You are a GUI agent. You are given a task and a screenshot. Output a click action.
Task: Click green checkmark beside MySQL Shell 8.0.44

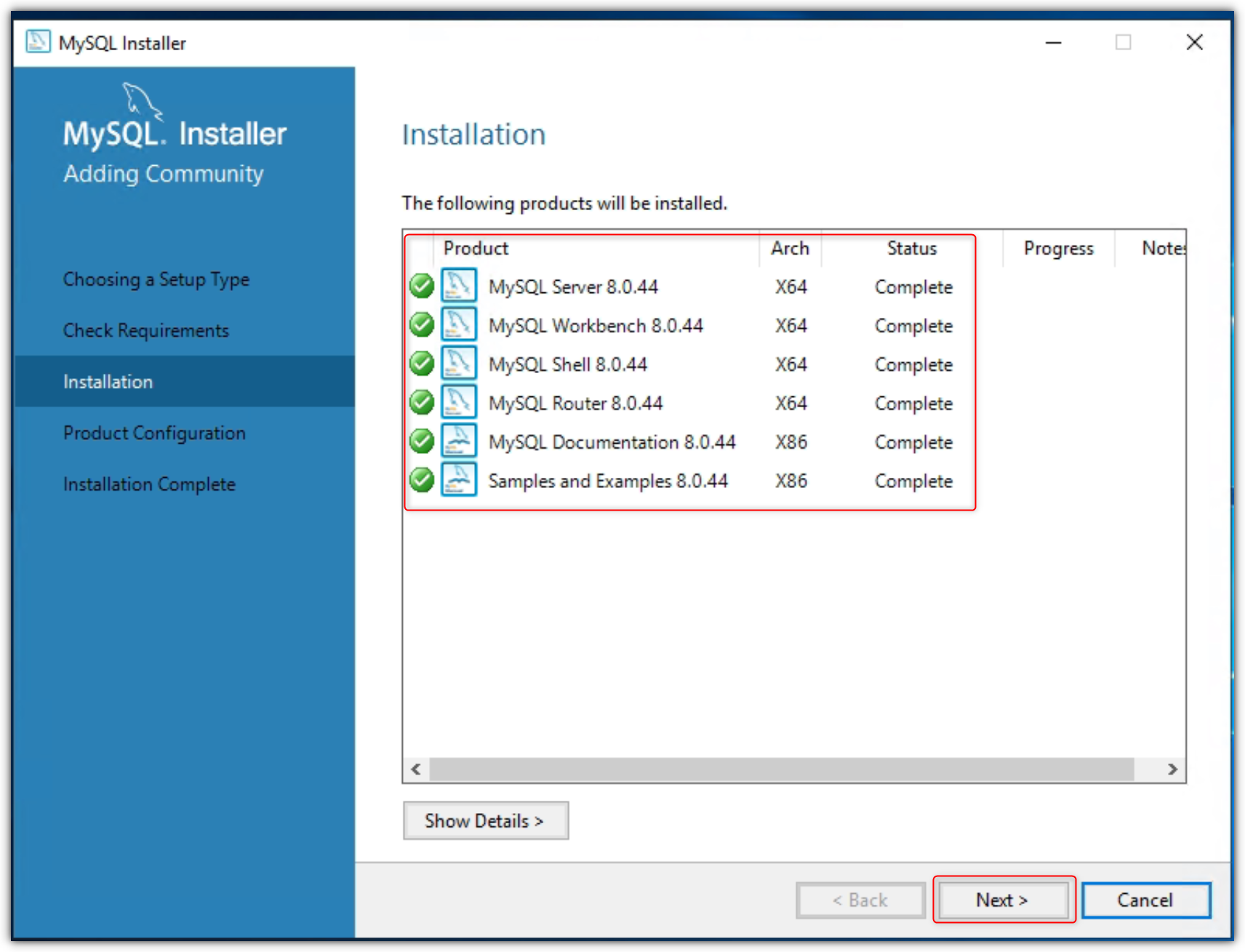click(422, 363)
